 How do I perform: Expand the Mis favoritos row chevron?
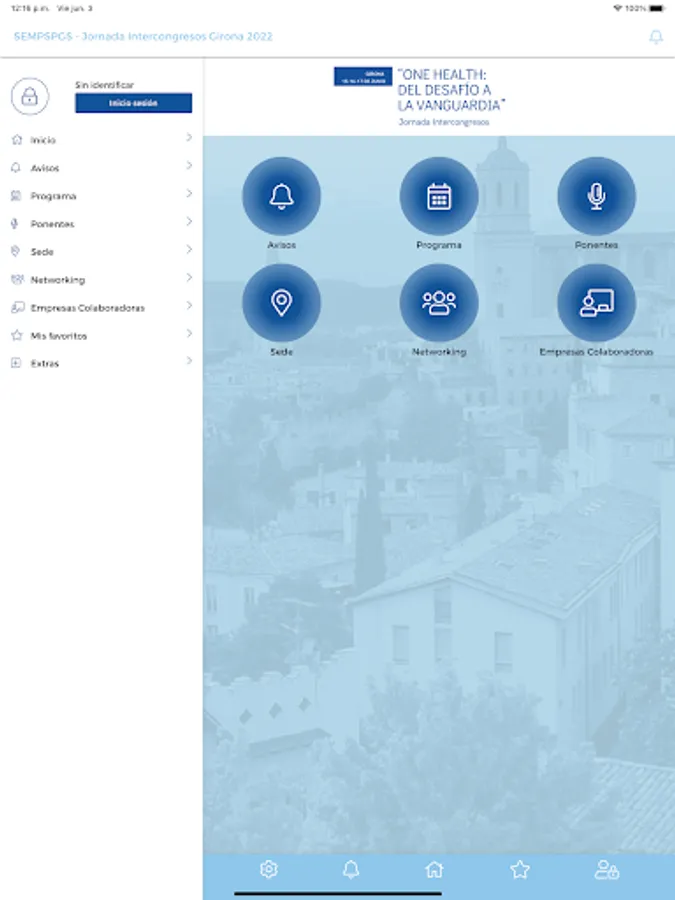[x=189, y=333]
